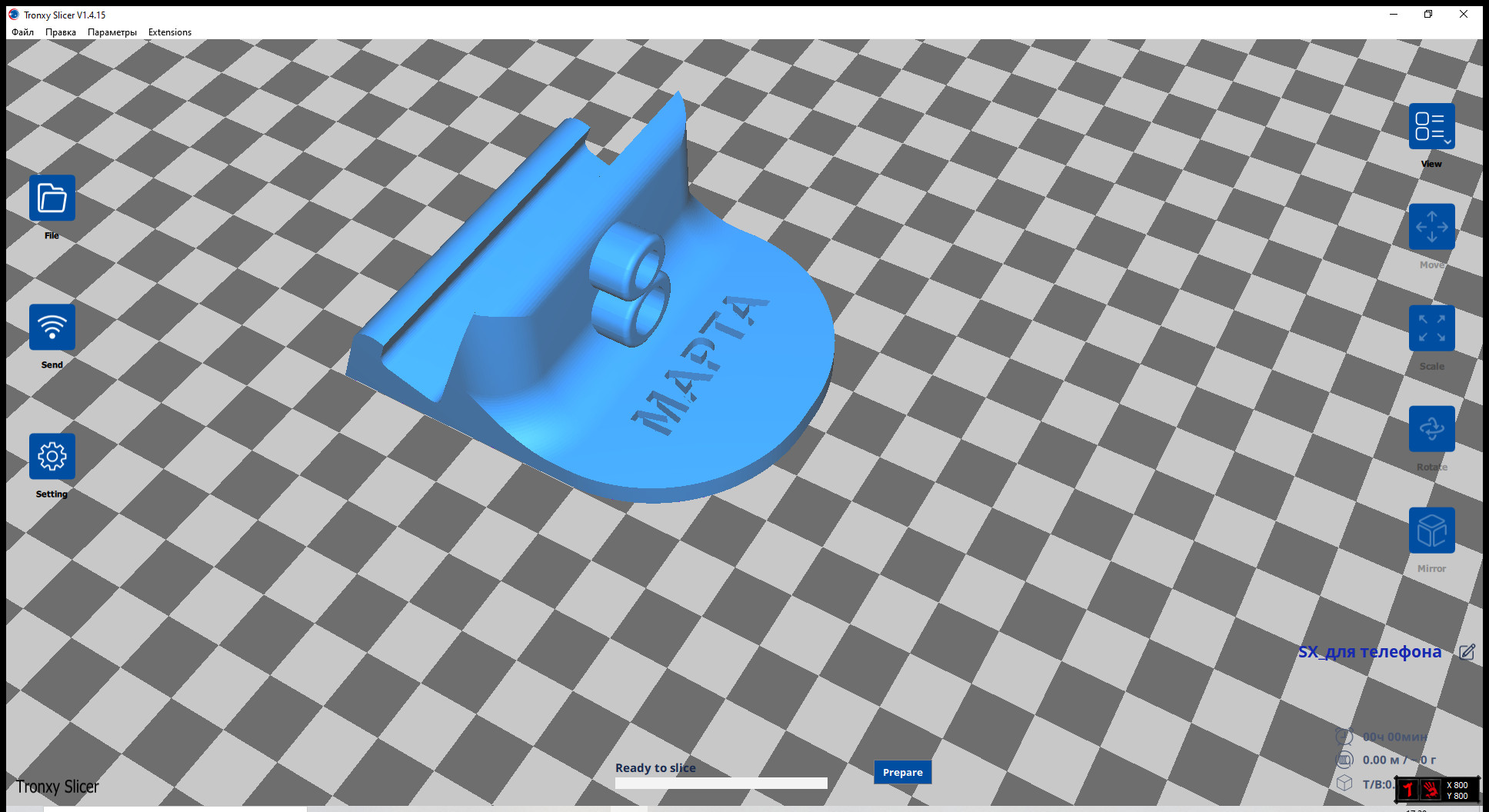Select the Scale tool icon
The image size is (1489, 812).
pos(1431,328)
